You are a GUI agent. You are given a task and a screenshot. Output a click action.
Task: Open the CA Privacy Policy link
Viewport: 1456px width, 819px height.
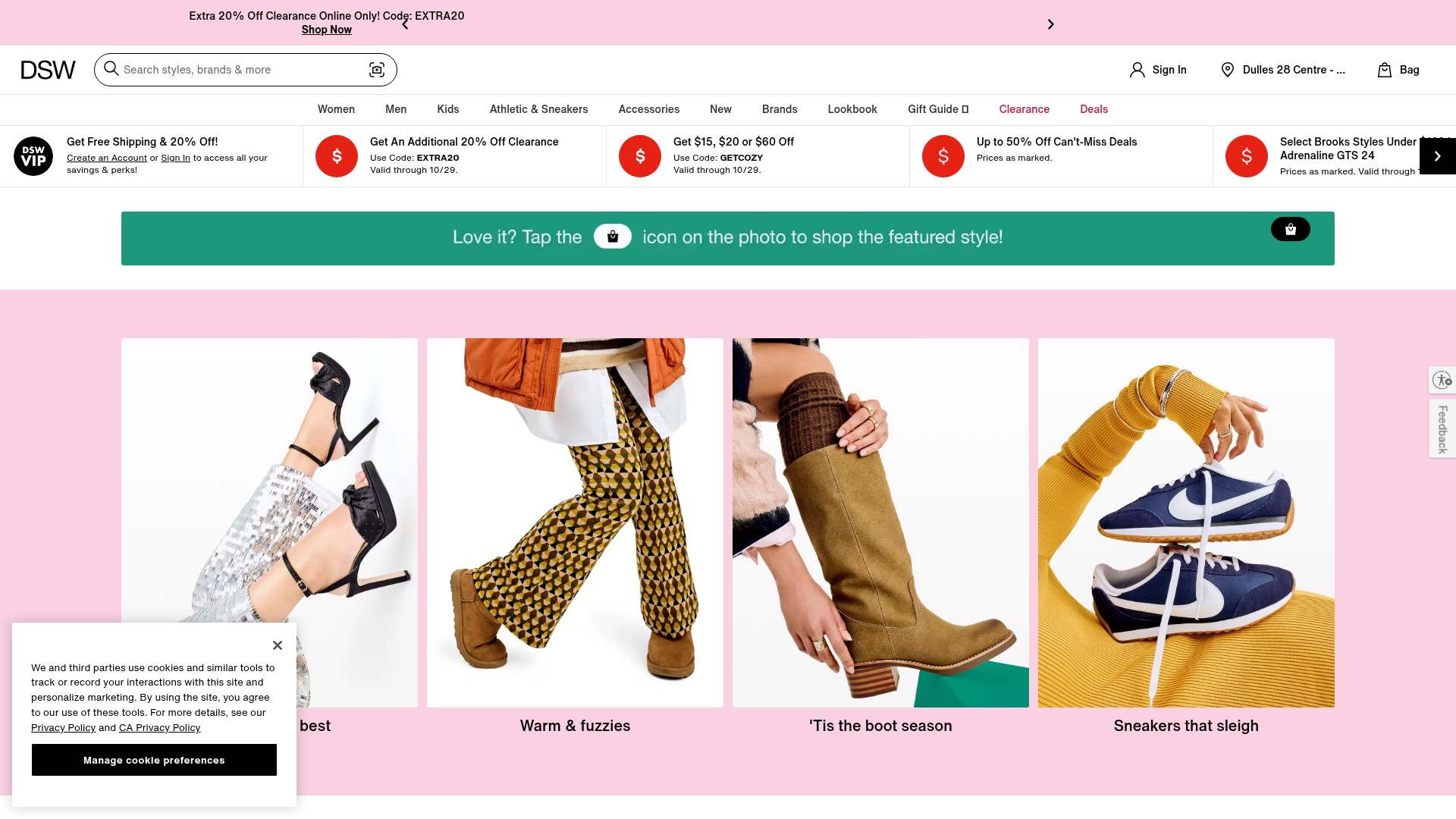(x=159, y=727)
